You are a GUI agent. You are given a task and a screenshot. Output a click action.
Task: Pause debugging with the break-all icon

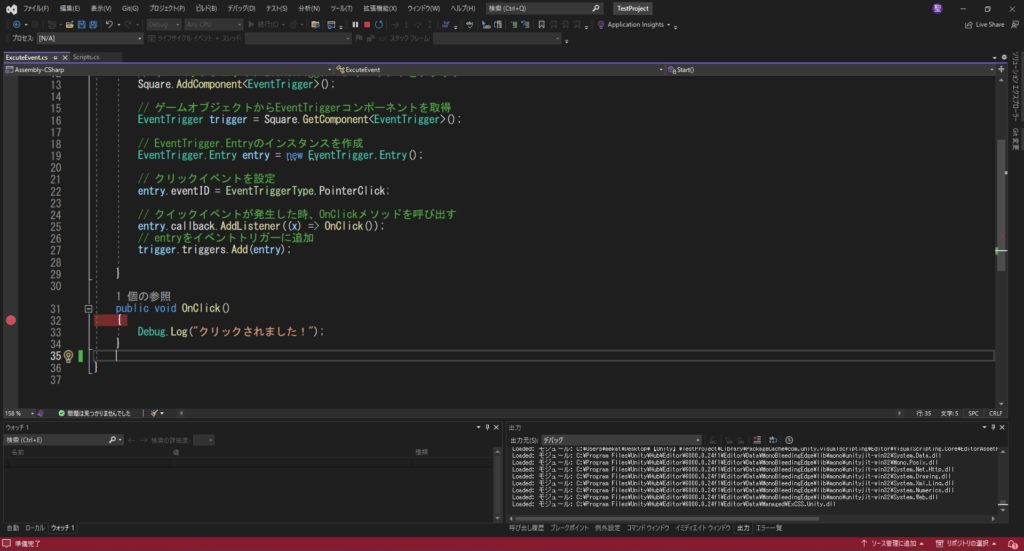355,25
